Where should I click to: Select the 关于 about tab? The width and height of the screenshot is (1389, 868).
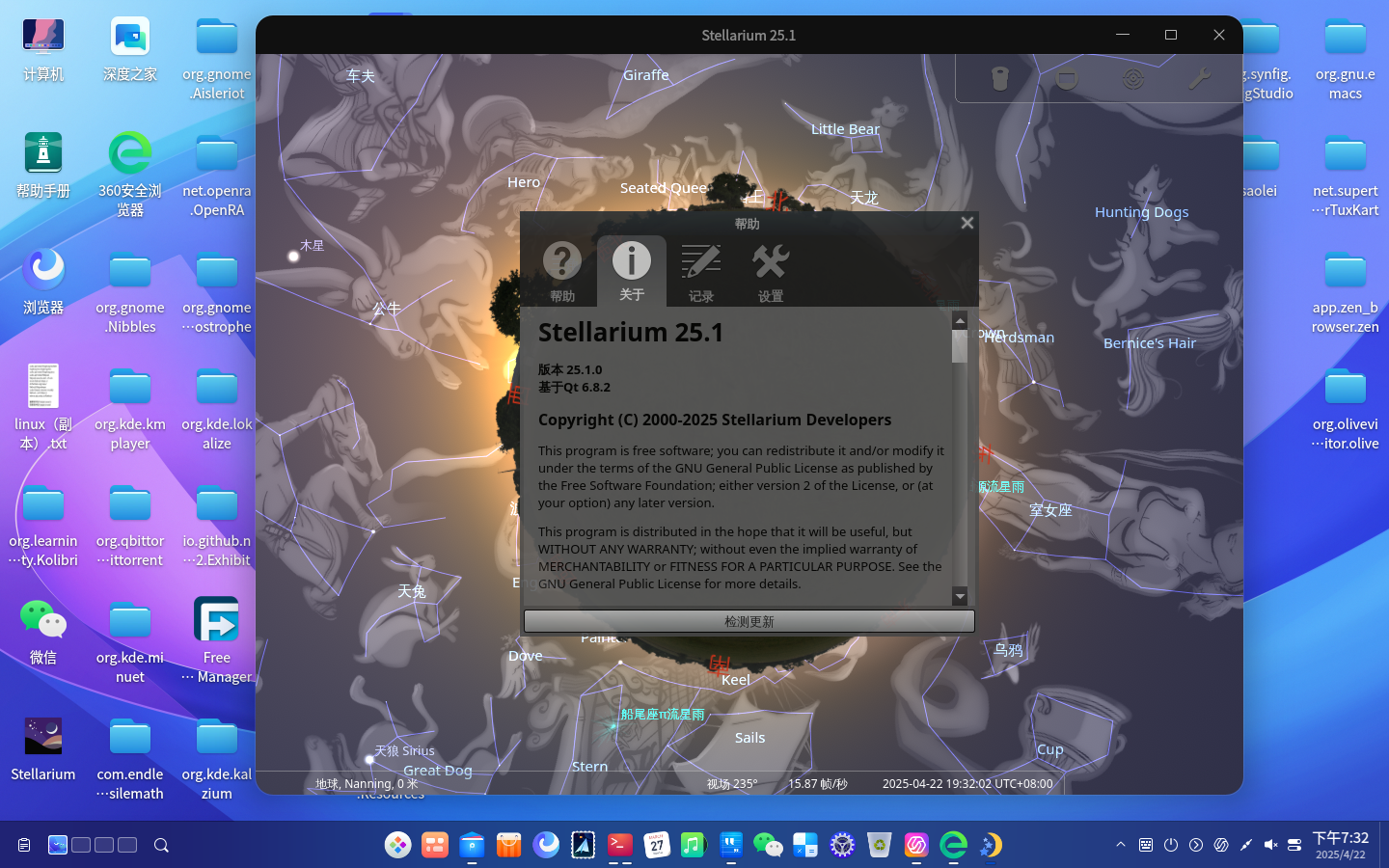632,271
